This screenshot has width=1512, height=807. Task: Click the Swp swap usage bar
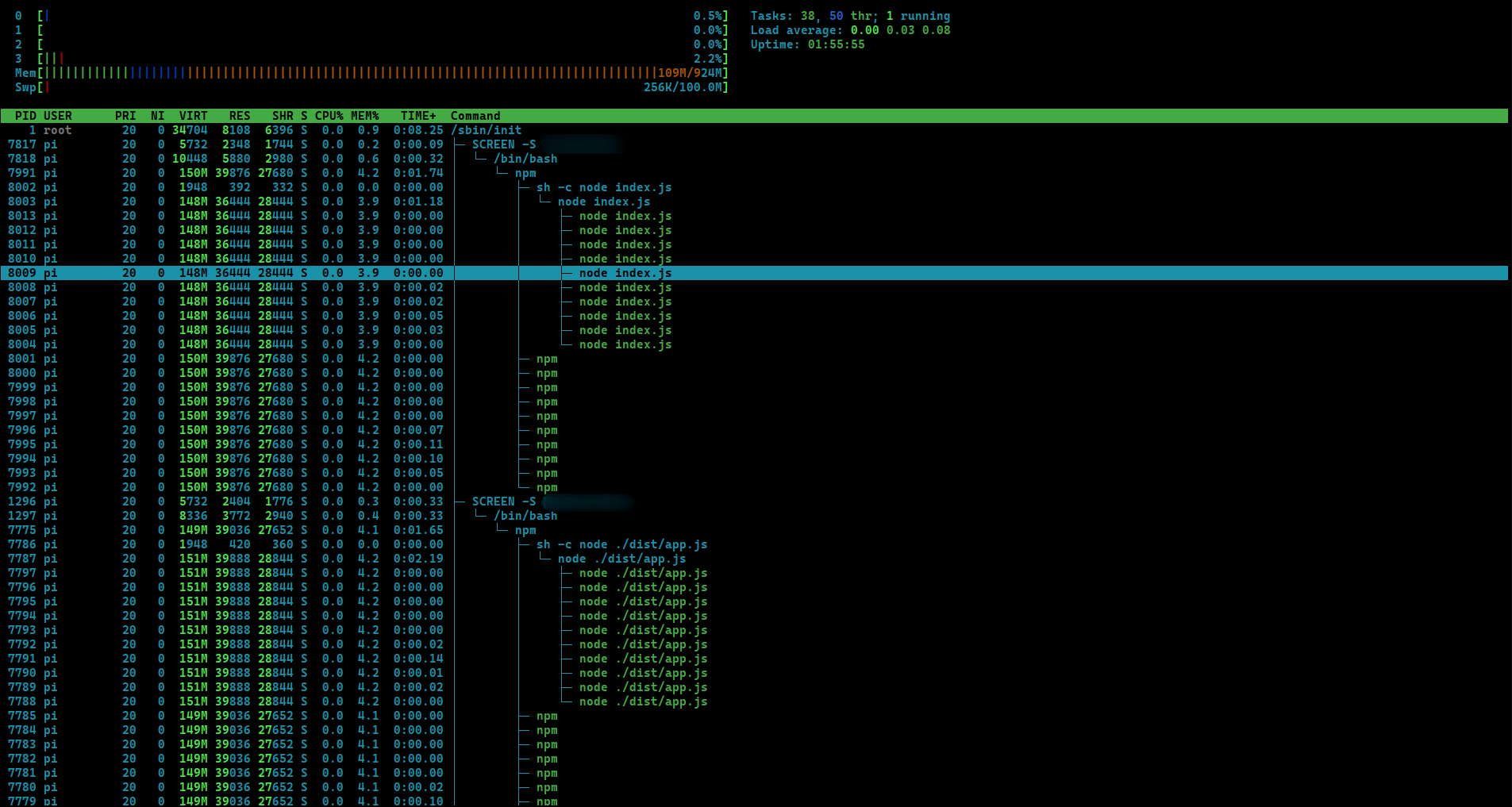click(x=371, y=87)
